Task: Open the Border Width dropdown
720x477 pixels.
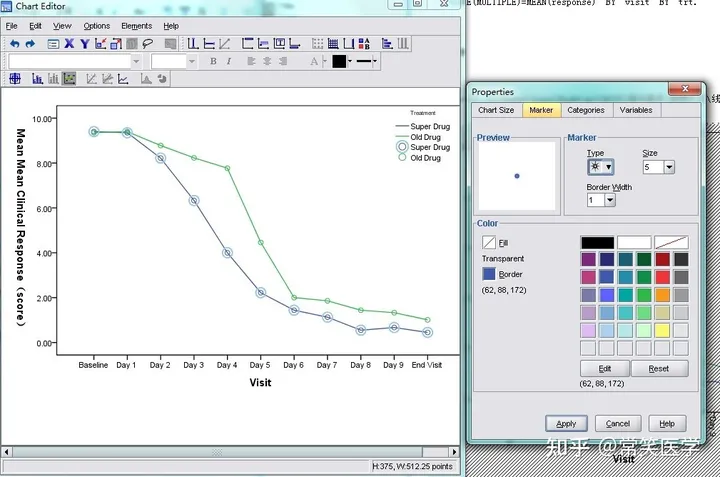Action: (610, 200)
